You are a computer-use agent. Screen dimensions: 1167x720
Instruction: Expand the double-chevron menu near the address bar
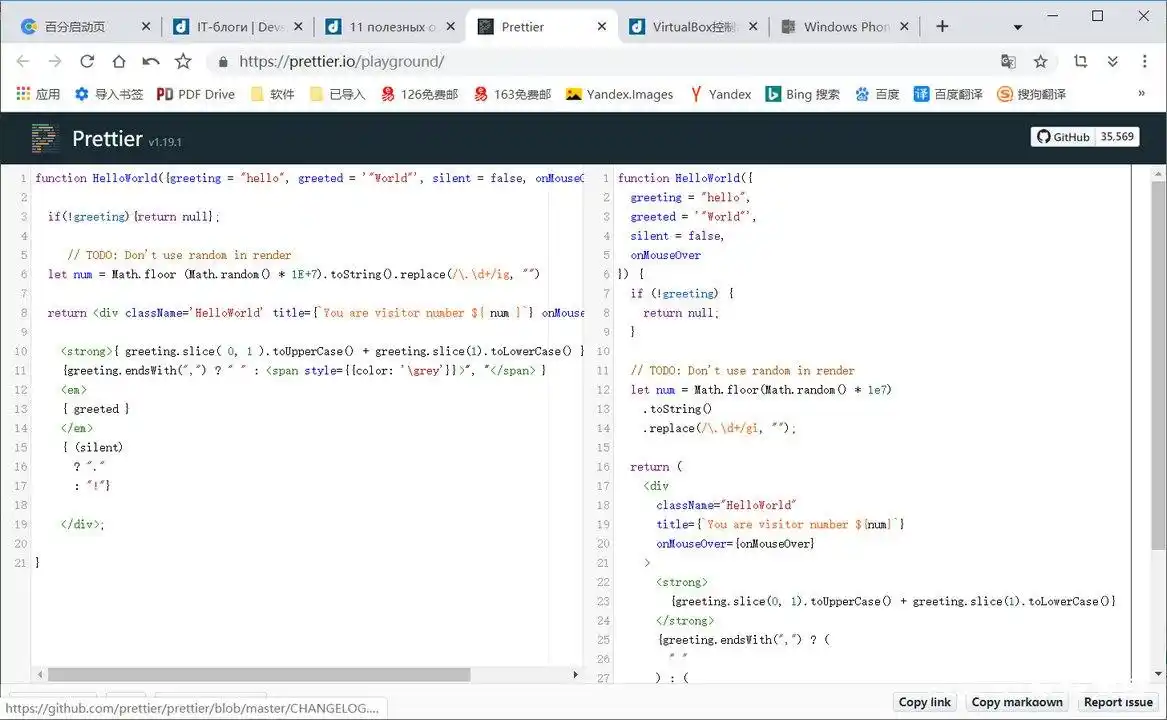pyautogui.click(x=1112, y=61)
